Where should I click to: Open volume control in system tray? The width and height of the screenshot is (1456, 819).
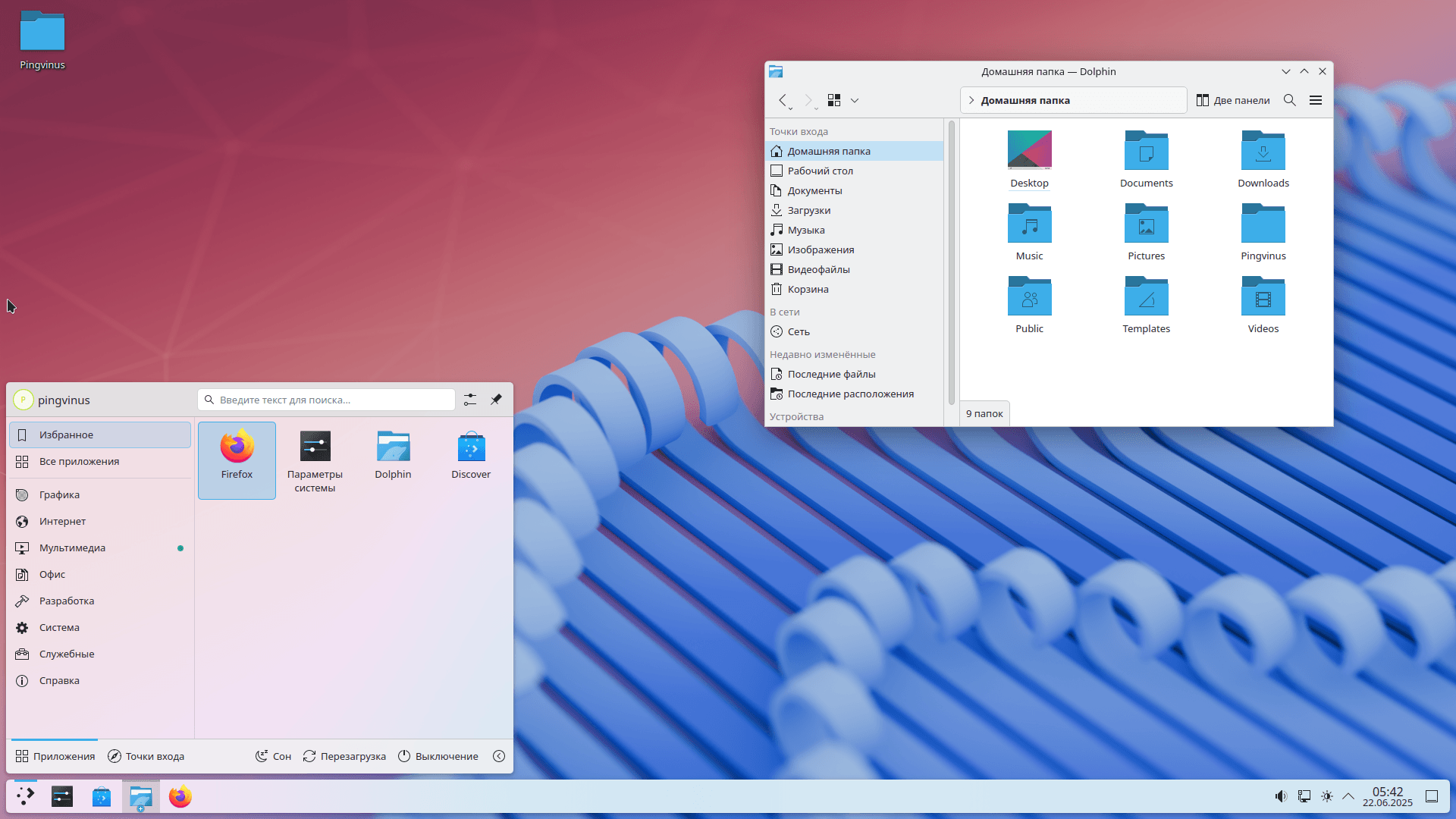1281,796
